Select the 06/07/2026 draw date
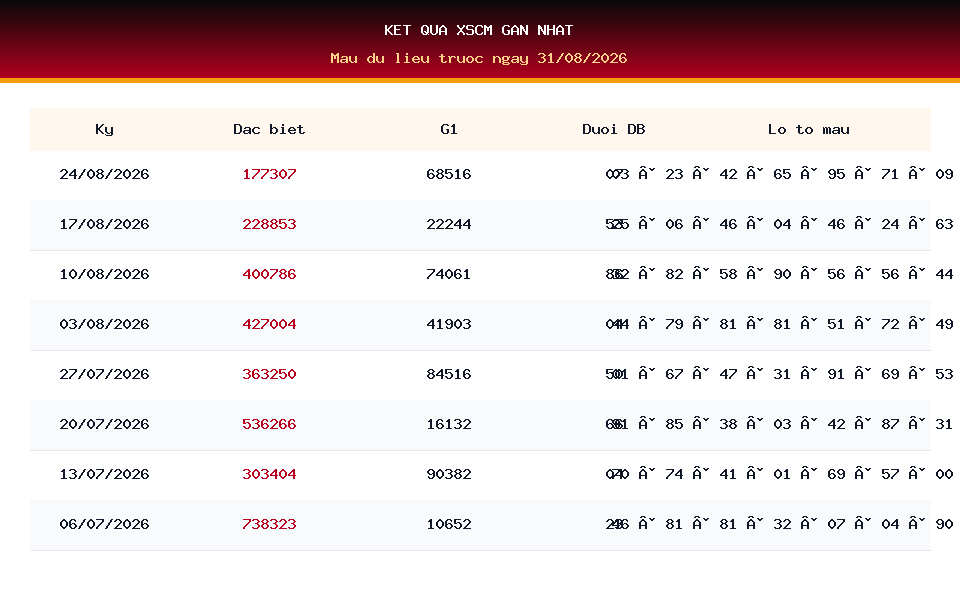 pos(104,524)
